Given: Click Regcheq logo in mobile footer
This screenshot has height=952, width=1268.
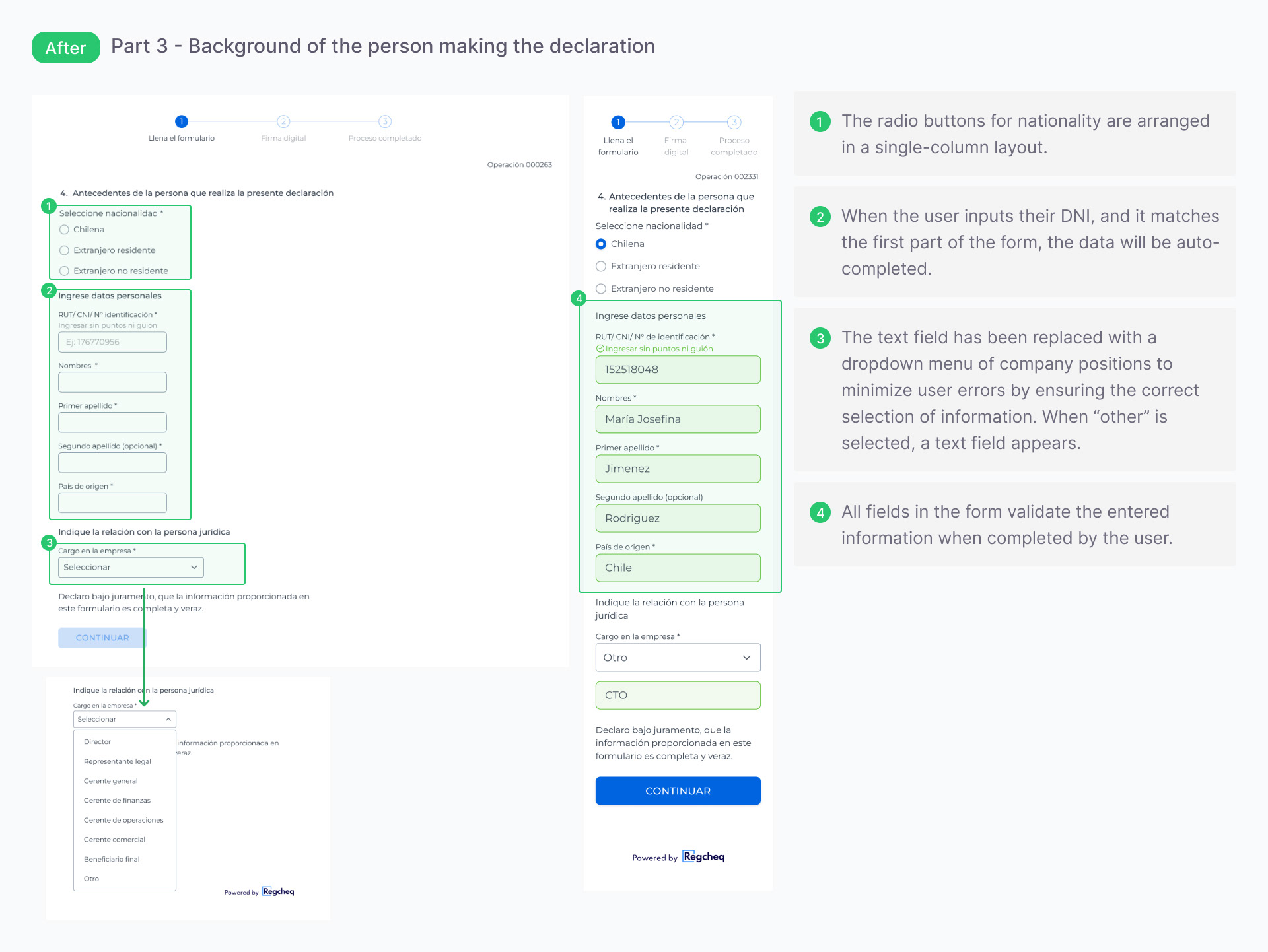Looking at the screenshot, I should tap(703, 857).
